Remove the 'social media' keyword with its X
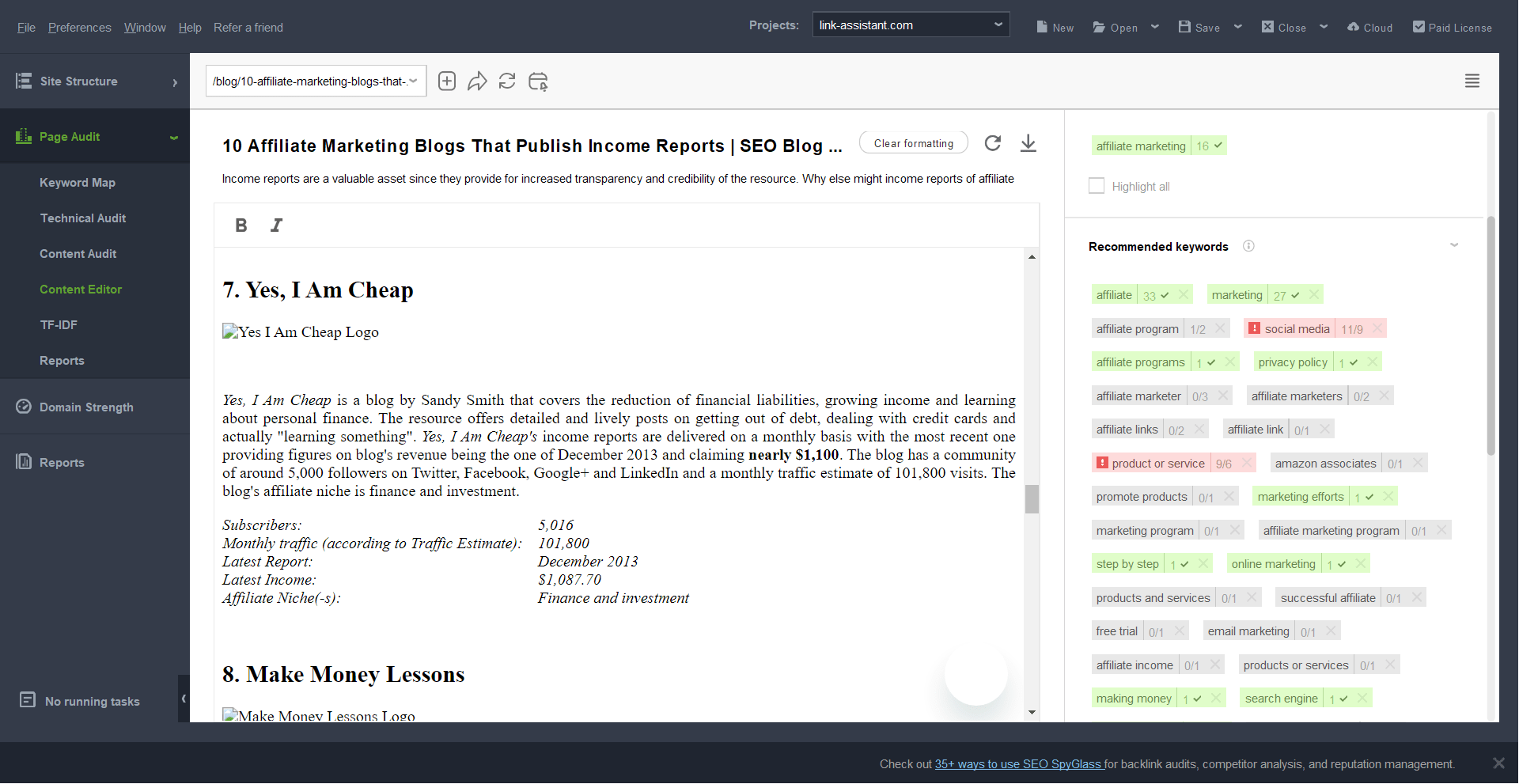This screenshot has width=1519, height=784. click(x=1377, y=328)
